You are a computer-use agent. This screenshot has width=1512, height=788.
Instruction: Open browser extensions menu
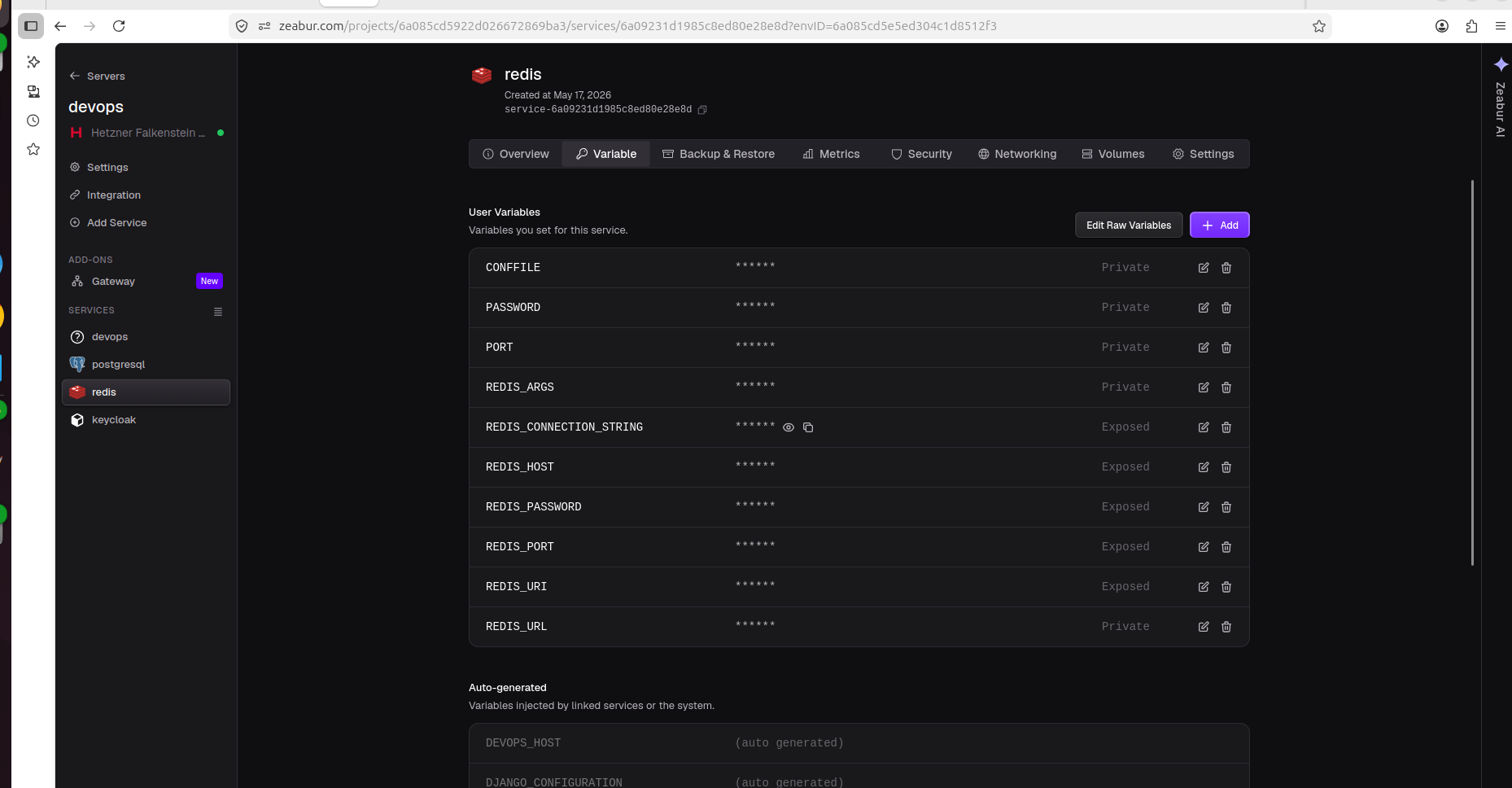pos(1471,26)
